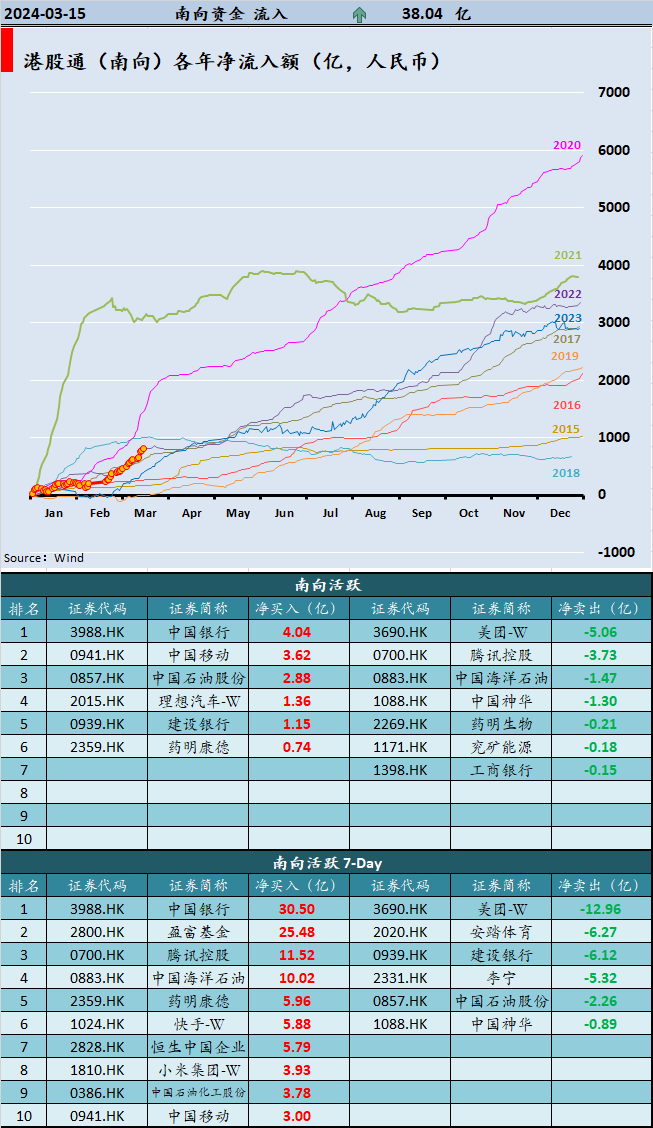Select the 快手-W cell
Image resolution: width=653 pixels, height=1128 pixels.
click(198, 1024)
